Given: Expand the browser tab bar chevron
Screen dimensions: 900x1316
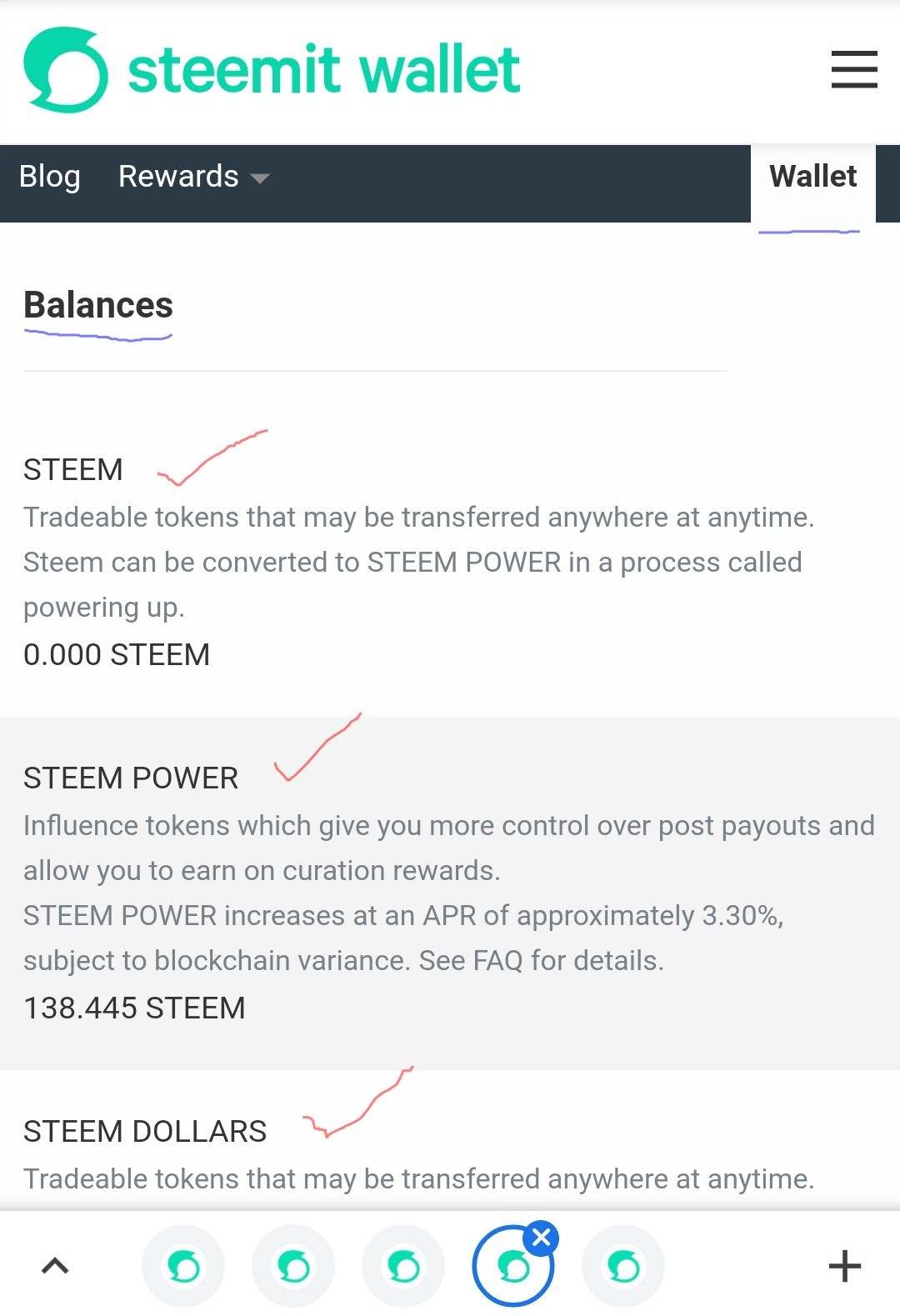Looking at the screenshot, I should point(55,1266).
